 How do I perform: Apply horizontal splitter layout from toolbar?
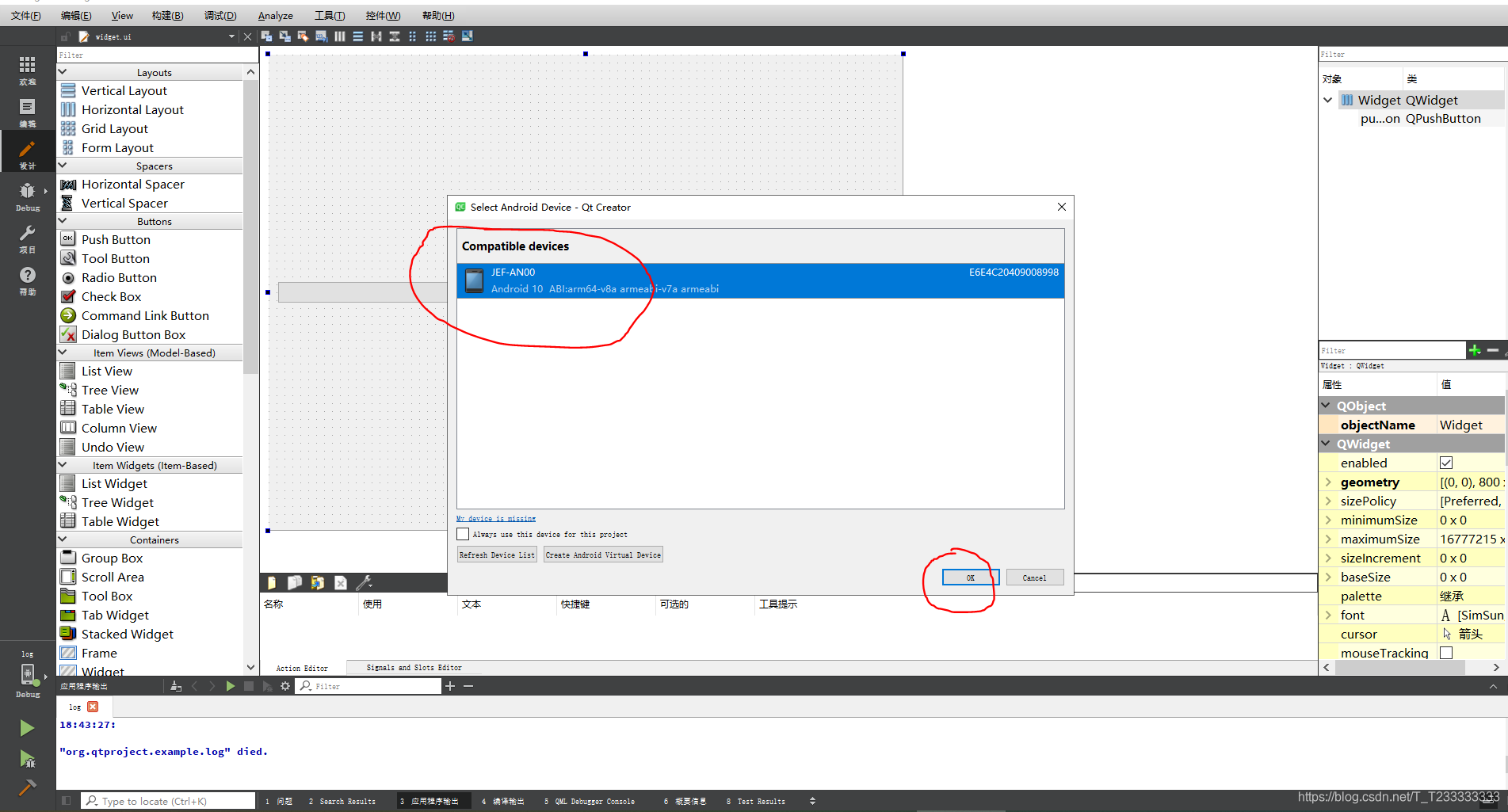click(x=376, y=36)
